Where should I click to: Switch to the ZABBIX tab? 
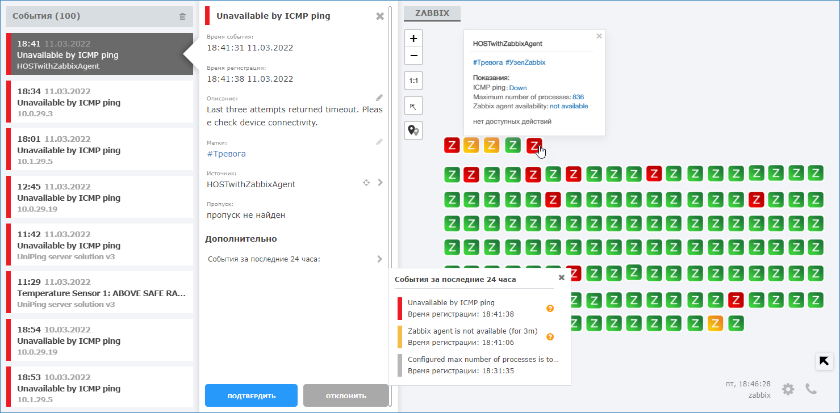pyautogui.click(x=432, y=12)
